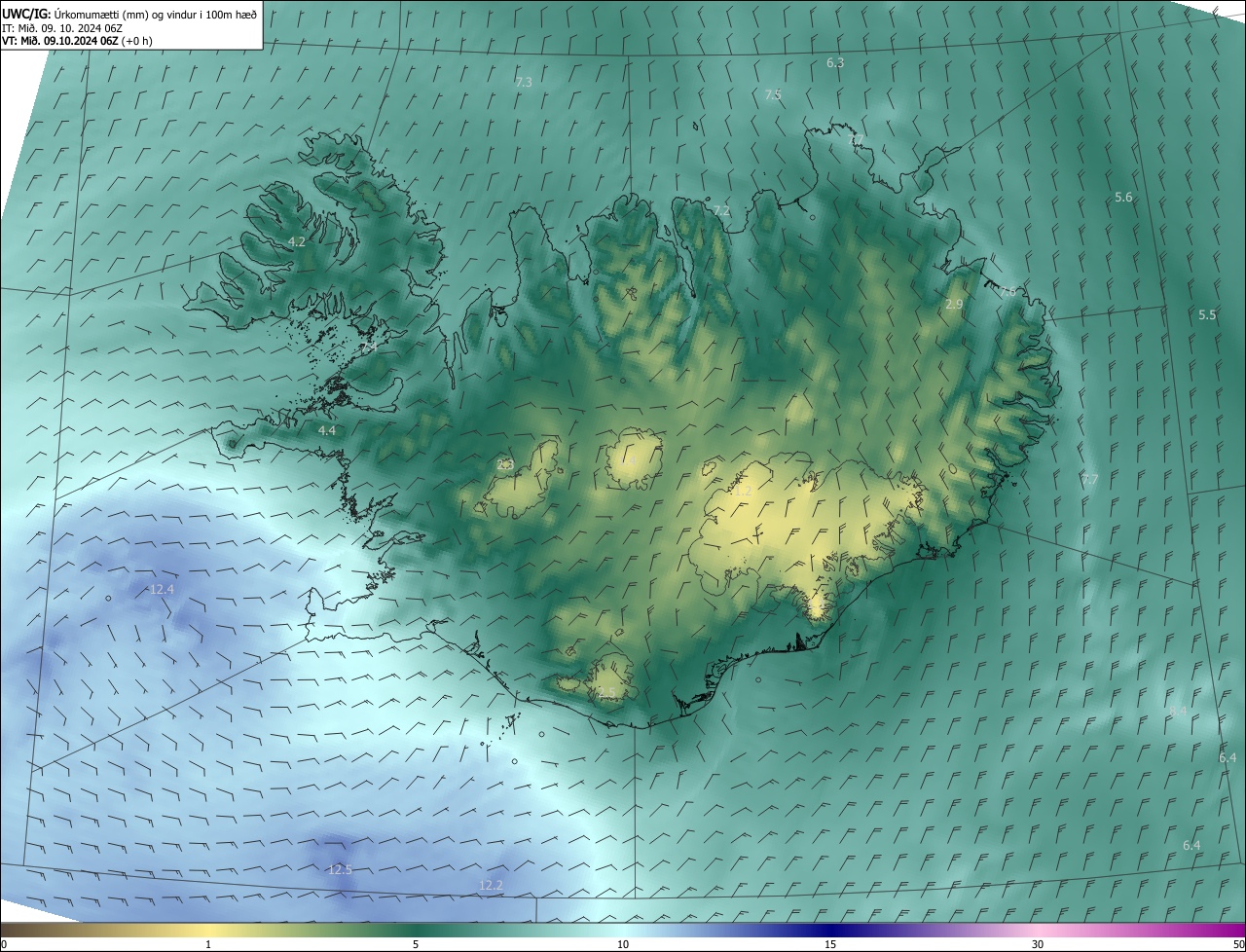1246x952 pixels.
Task: Click the 5 tick on the color scale
Action: (x=416, y=944)
